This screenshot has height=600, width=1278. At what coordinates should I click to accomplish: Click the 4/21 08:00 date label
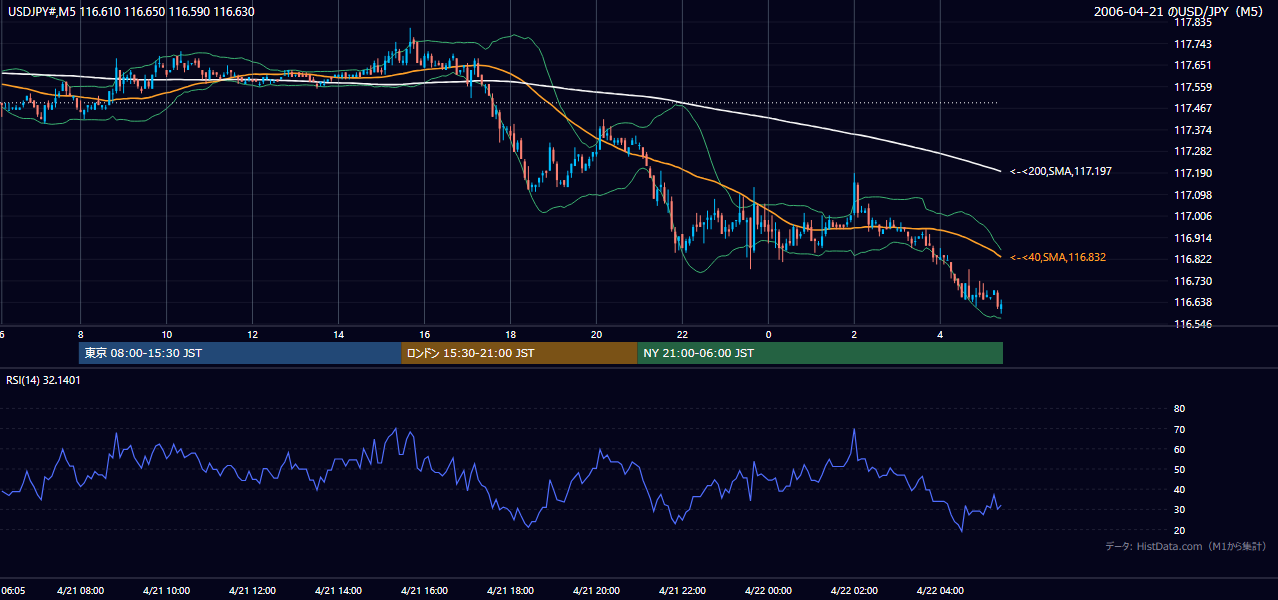80,590
